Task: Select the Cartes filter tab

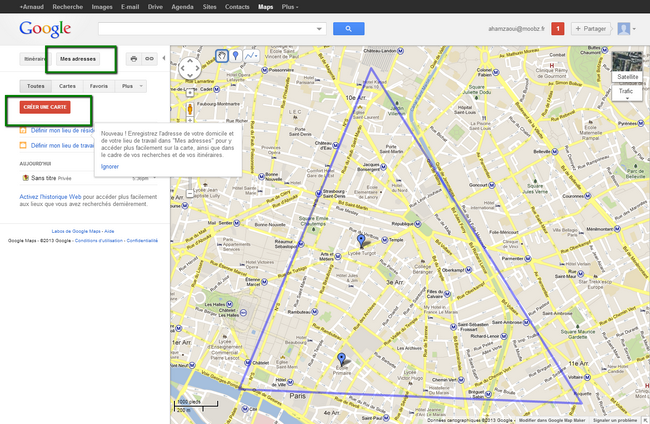Action: [x=67, y=86]
